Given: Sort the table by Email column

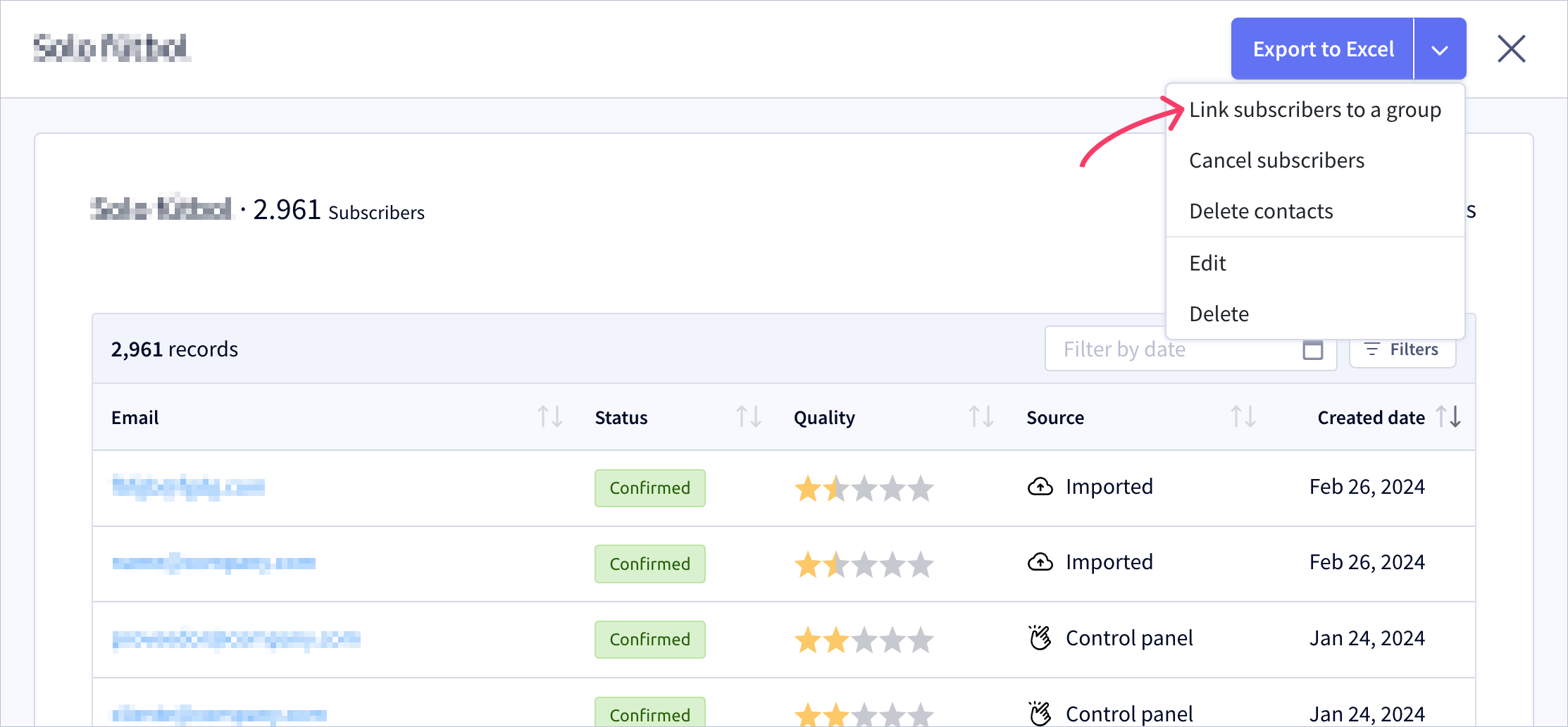Looking at the screenshot, I should coord(550,417).
